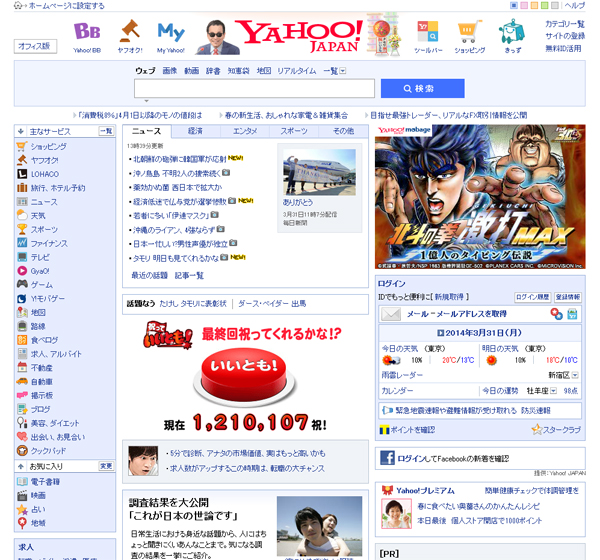Switch to the 経済 news tab
Viewport: 600px width, 560px height.
[x=195, y=131]
